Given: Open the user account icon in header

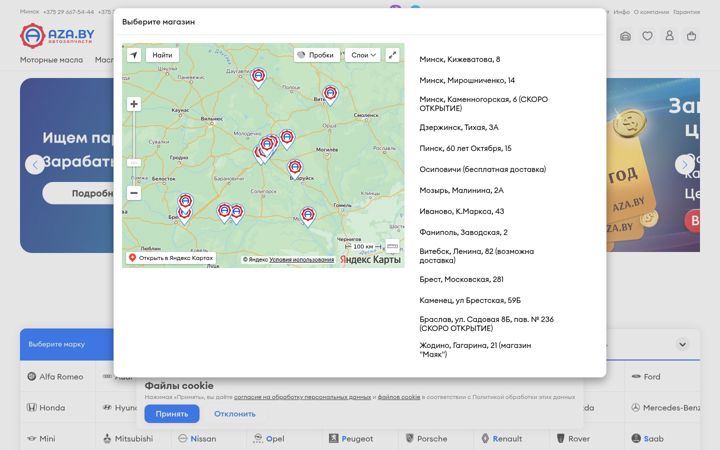Looking at the screenshot, I should point(669,36).
